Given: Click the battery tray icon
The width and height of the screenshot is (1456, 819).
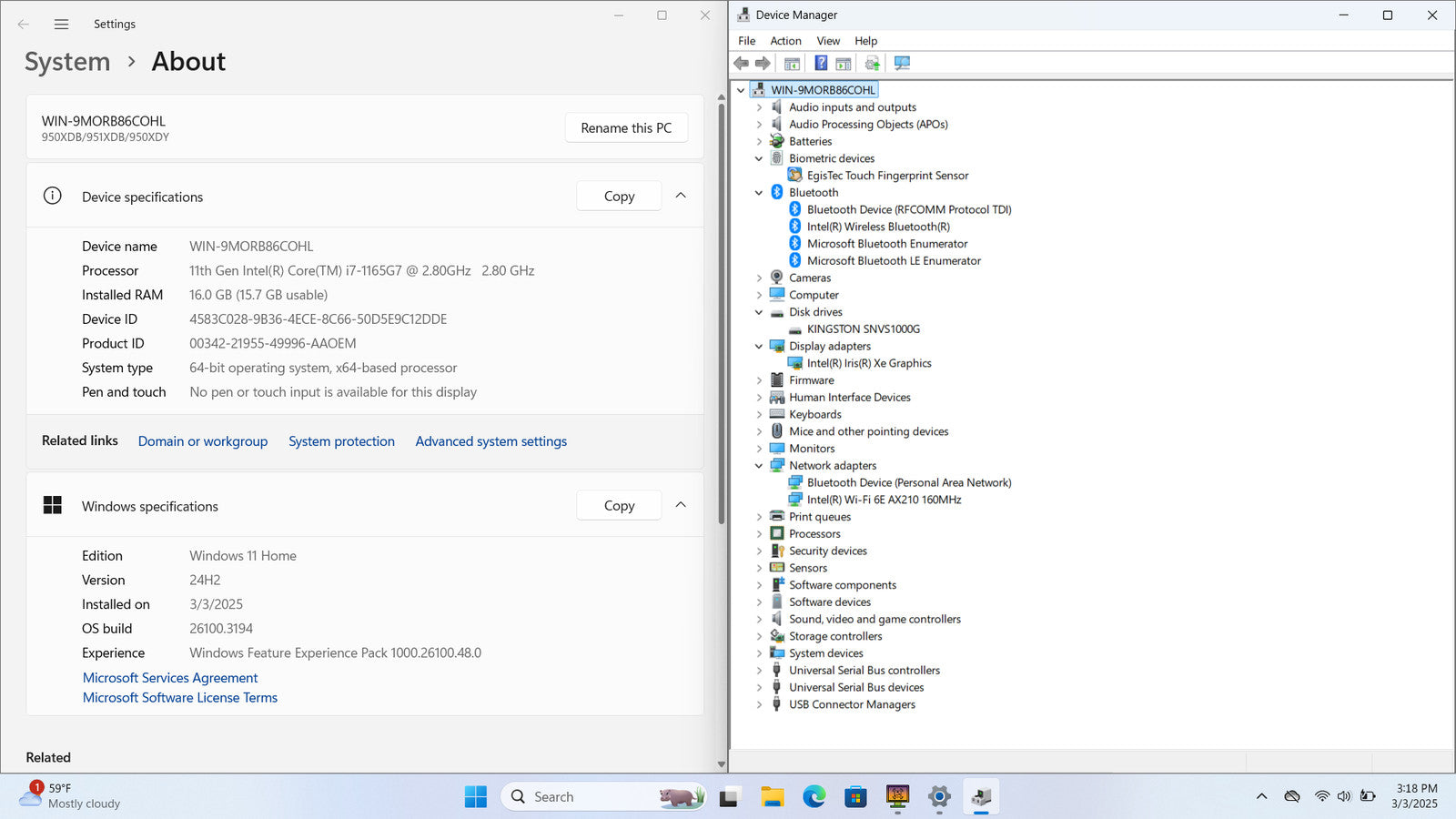Looking at the screenshot, I should point(1368,796).
